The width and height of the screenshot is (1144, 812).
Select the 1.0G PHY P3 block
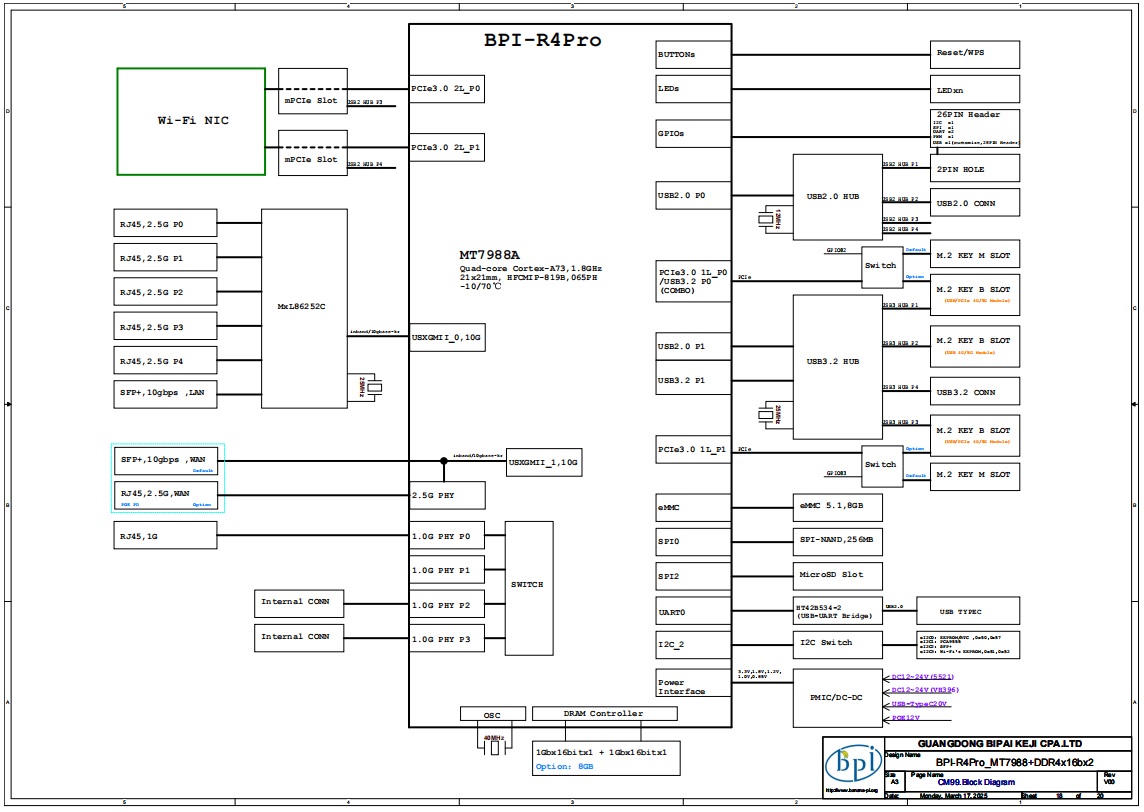click(x=447, y=639)
